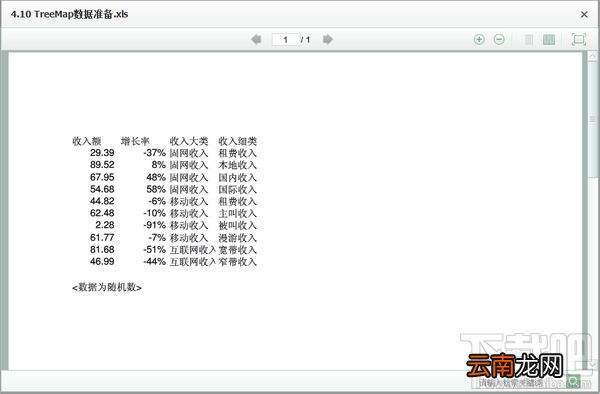Image resolution: width=600 pixels, height=394 pixels.
Task: Click the growth rate 48%
Action: [x=156, y=177]
